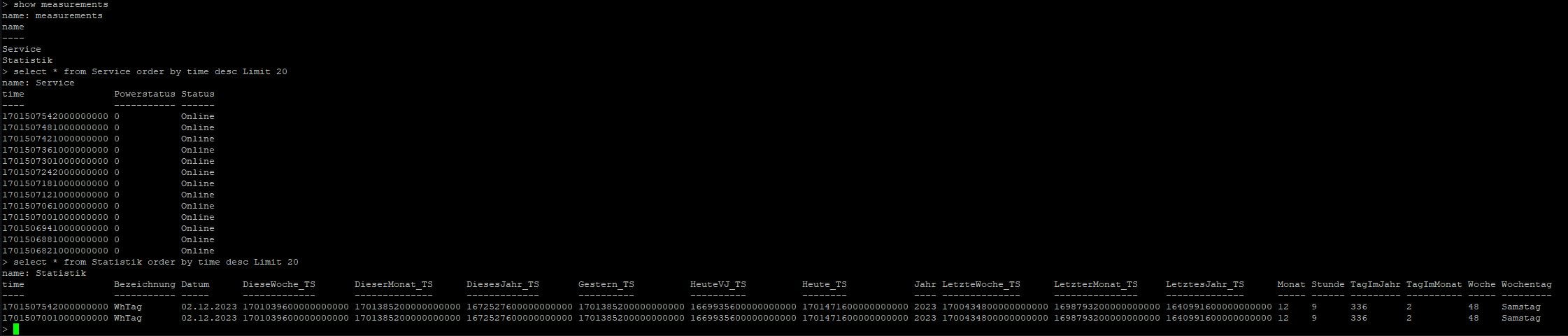Click the 'name: measurements' output line
Screen dimensions: 1568x336
pos(52,15)
